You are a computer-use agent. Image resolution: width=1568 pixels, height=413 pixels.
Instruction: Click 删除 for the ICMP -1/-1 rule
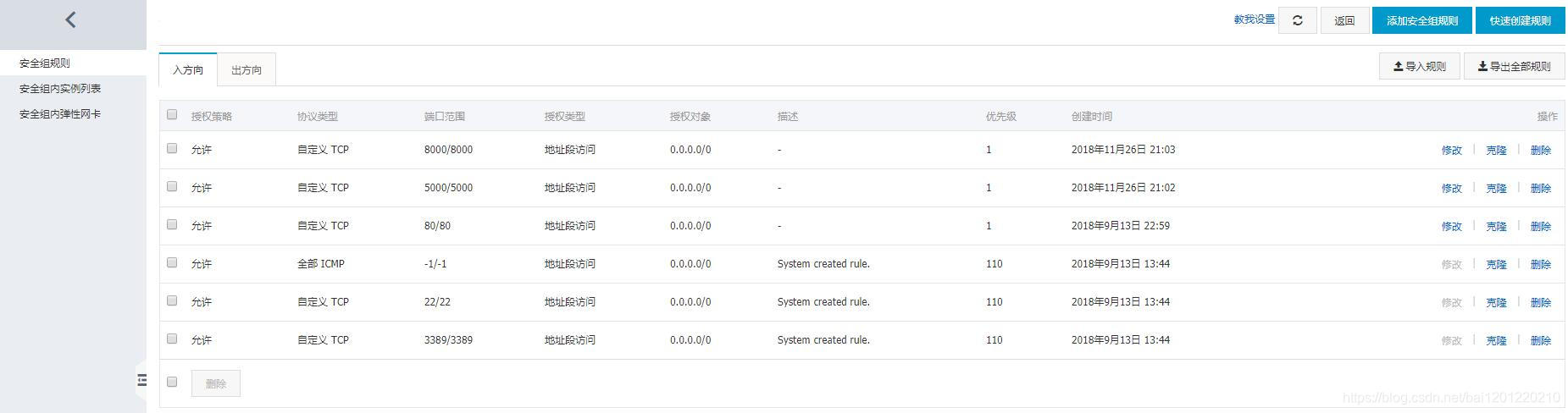point(1541,264)
